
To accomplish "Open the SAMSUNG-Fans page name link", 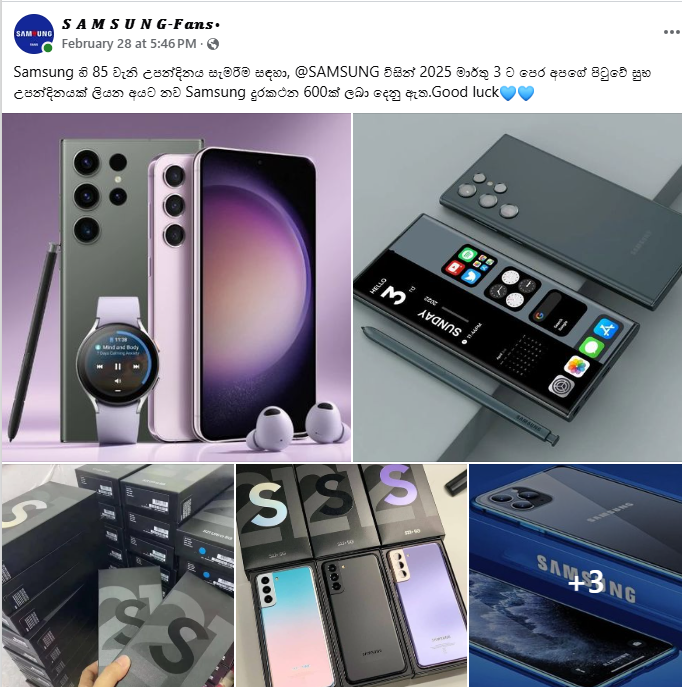I will (x=140, y=24).
